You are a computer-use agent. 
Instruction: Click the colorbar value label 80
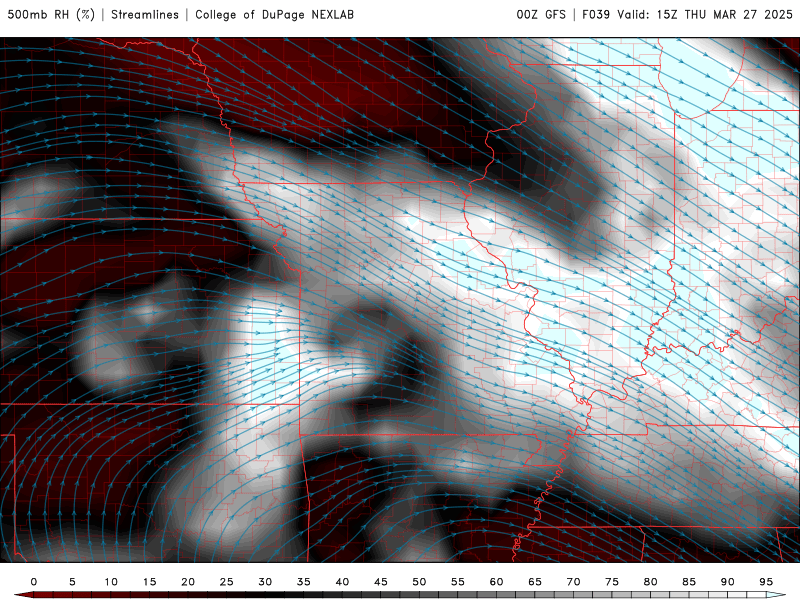pyautogui.click(x=650, y=582)
